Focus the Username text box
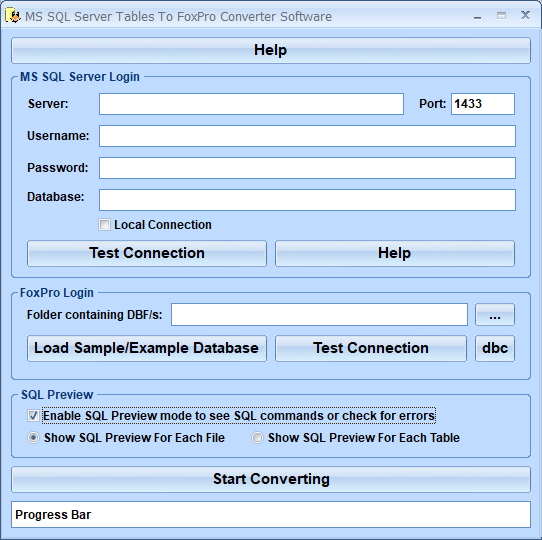 [x=307, y=136]
